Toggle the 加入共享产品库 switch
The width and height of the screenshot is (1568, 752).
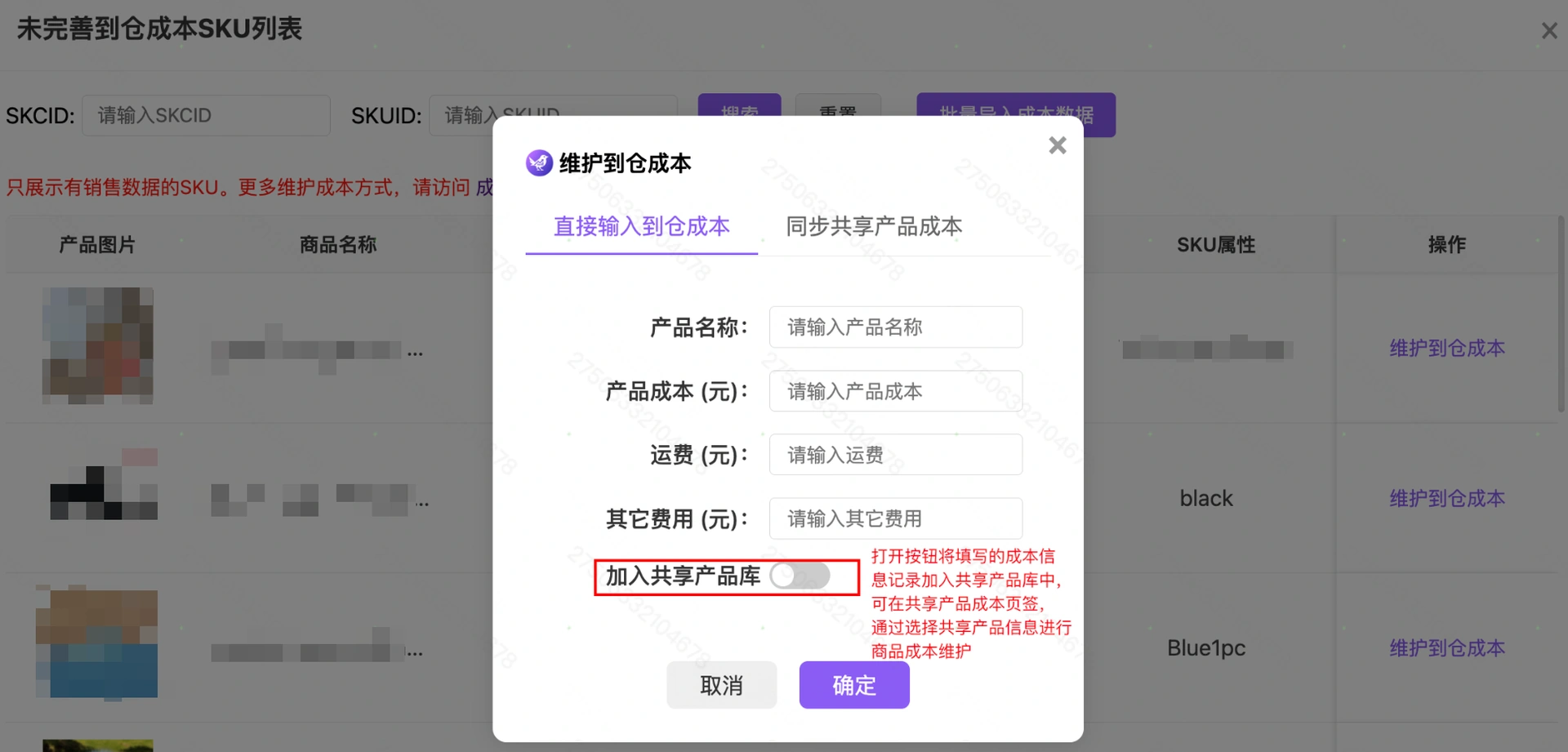800,576
